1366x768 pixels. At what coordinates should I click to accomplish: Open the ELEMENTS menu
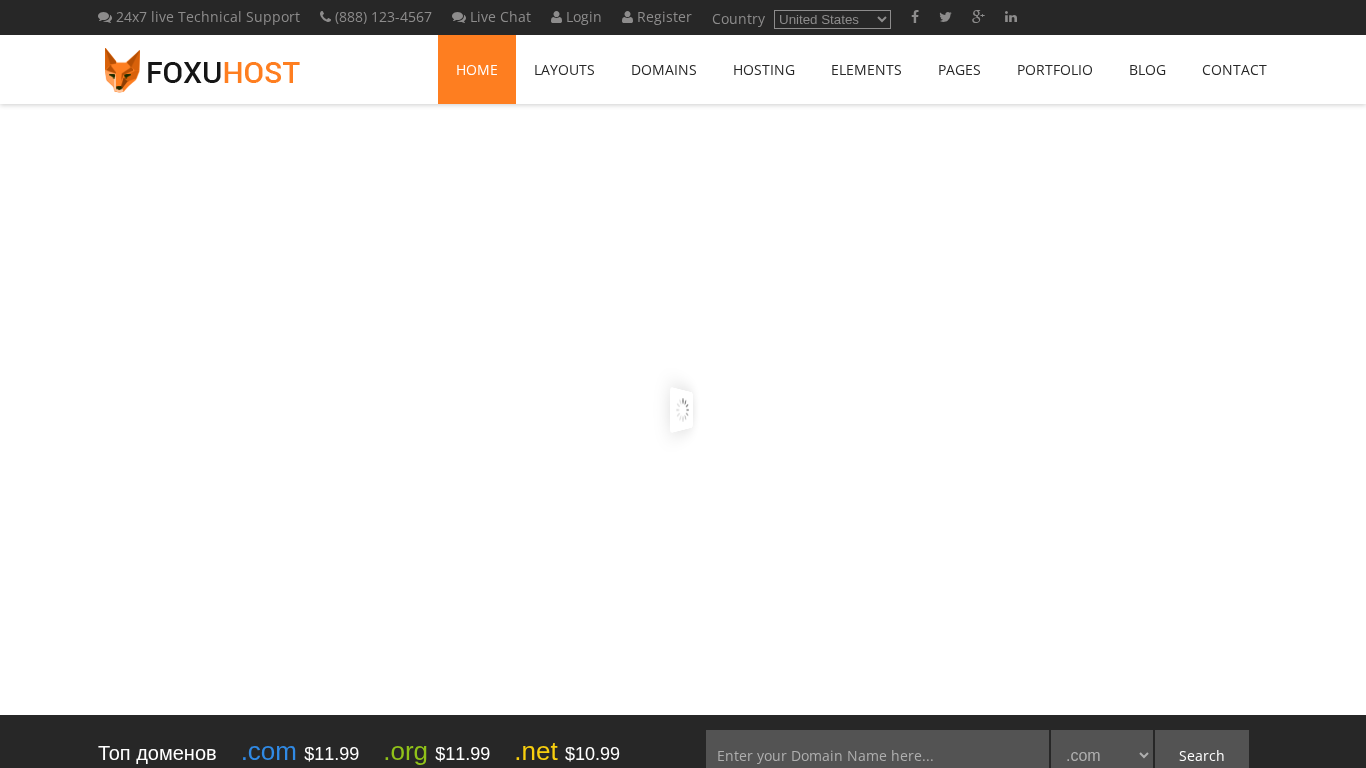[x=866, y=70]
